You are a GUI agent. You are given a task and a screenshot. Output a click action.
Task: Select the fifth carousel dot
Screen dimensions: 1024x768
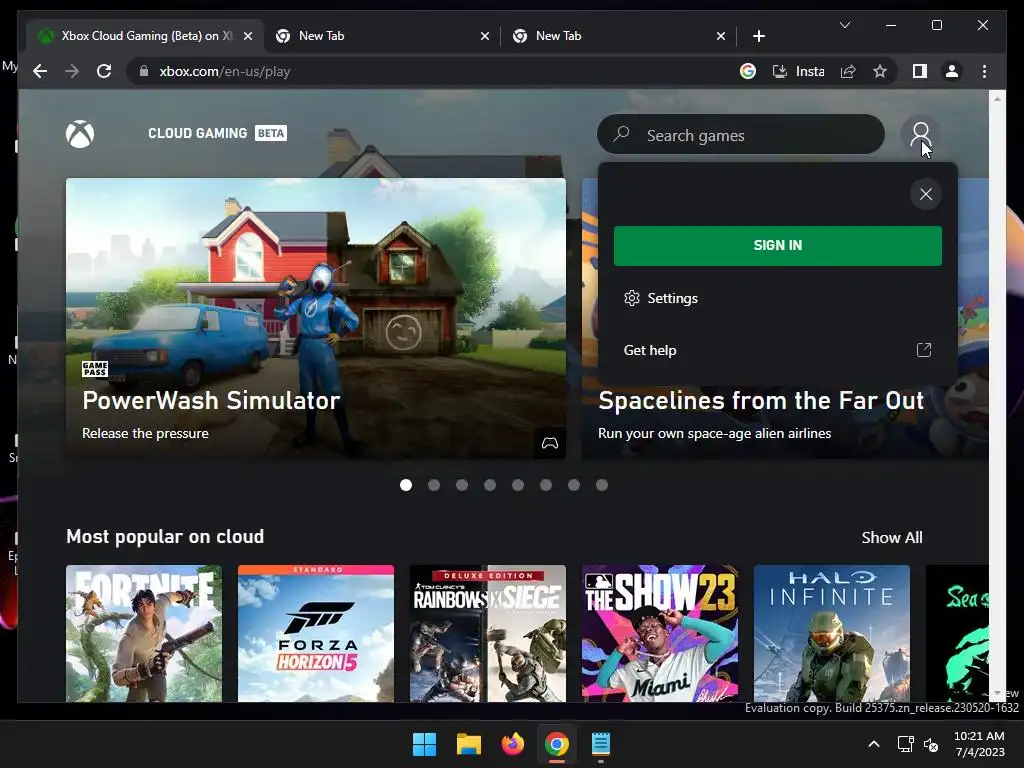pos(518,485)
